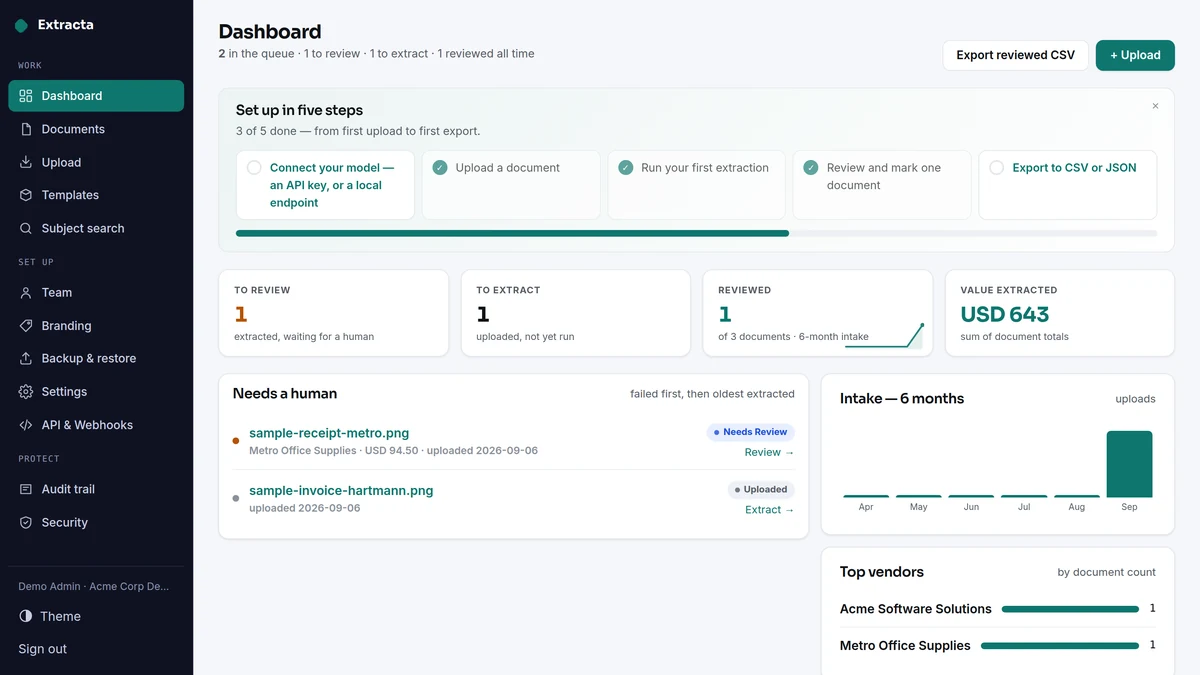
Task: Click the Sep bar in the intake chart
Action: tap(1129, 464)
